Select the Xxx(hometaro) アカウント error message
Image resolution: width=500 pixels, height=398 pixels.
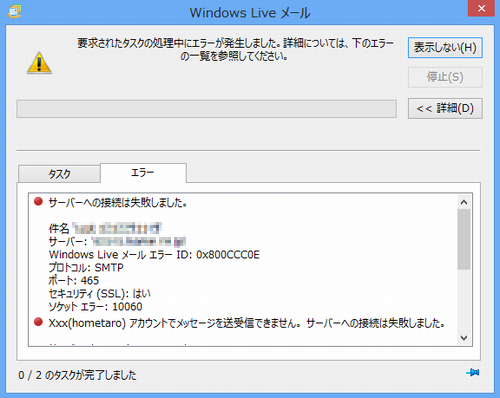247,323
